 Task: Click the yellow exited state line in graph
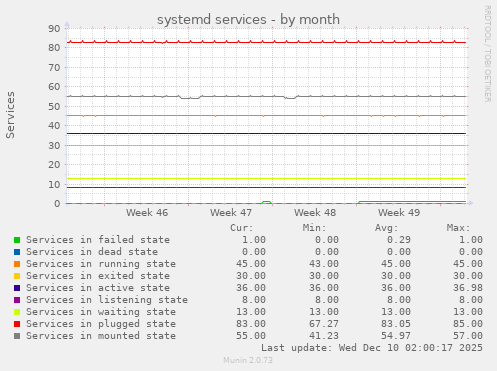coord(267,145)
